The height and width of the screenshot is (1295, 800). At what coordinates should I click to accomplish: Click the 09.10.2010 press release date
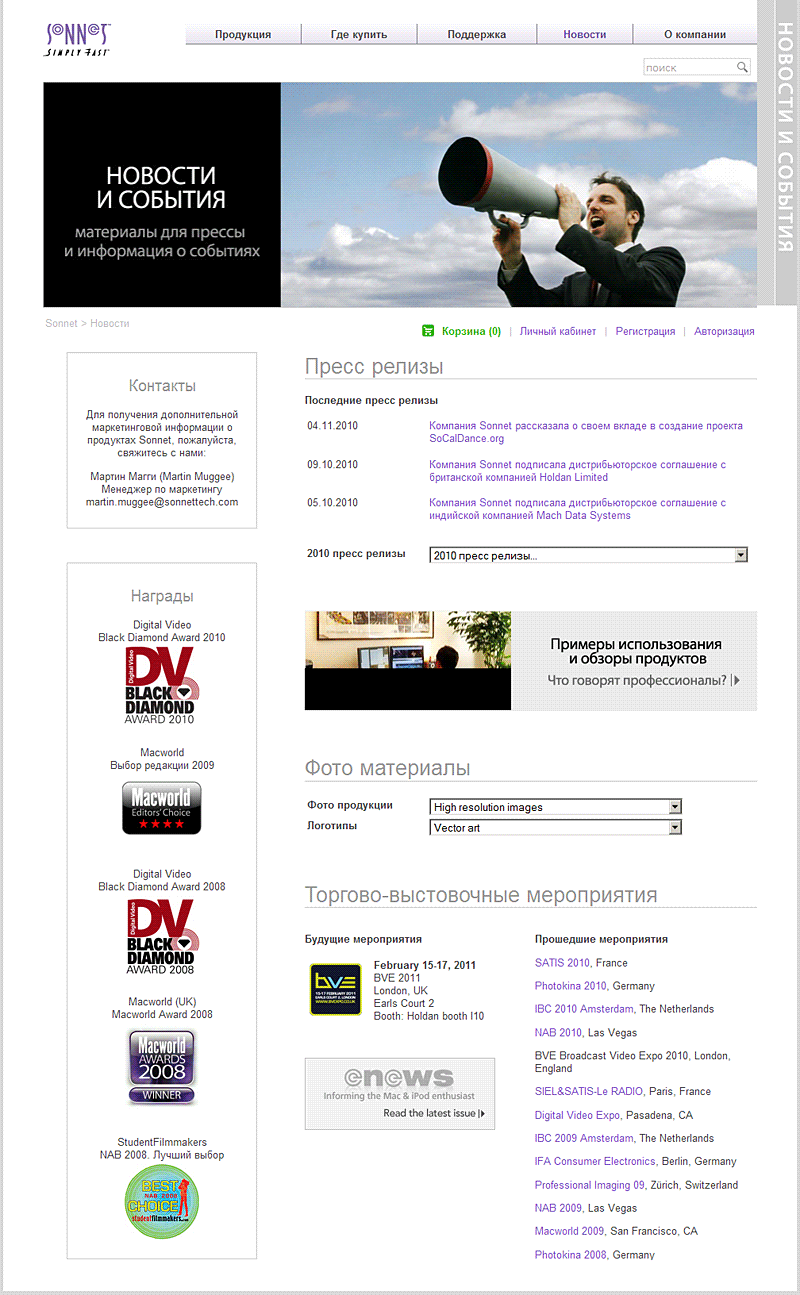(333, 465)
